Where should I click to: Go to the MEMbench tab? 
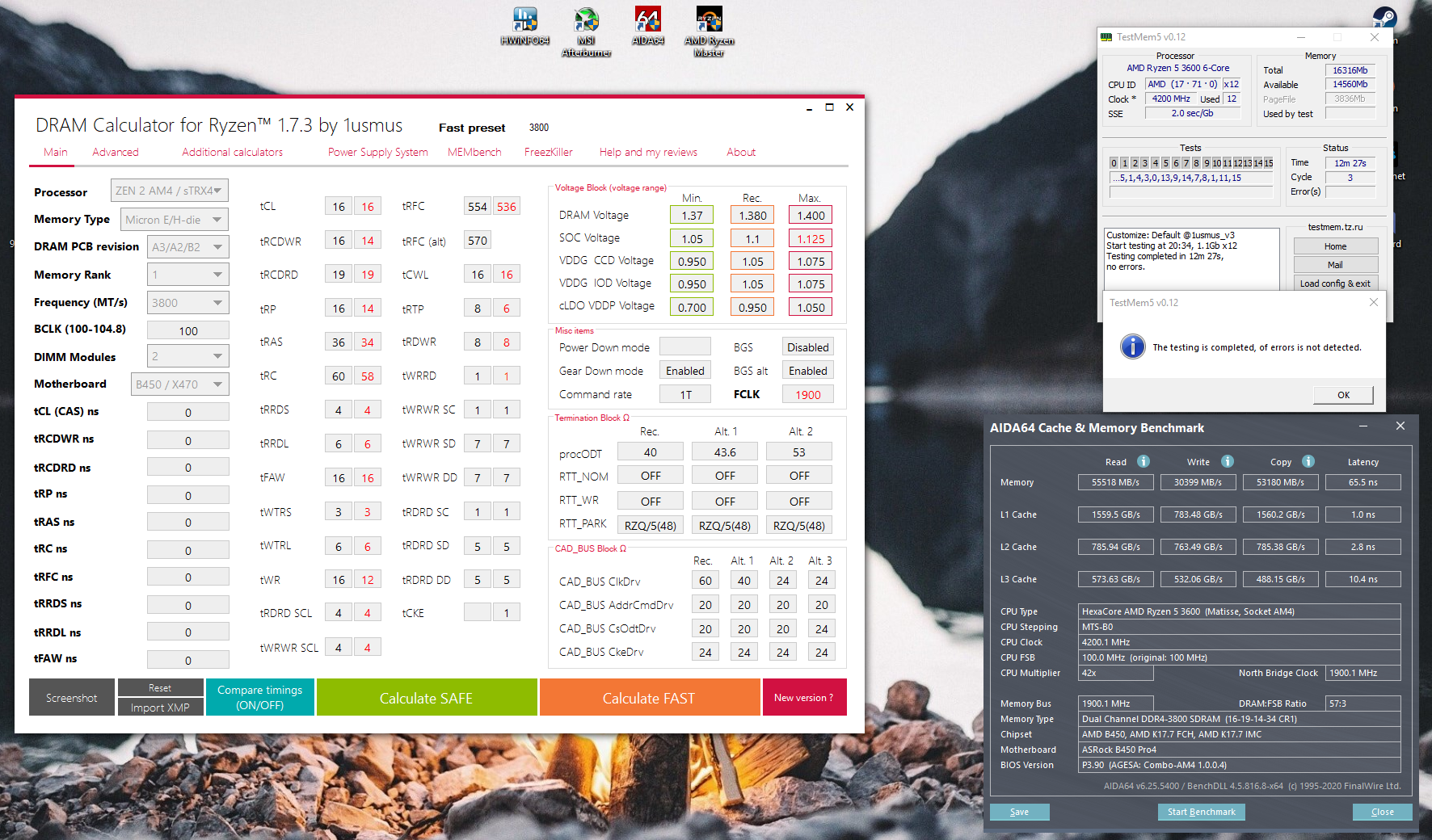tap(474, 152)
